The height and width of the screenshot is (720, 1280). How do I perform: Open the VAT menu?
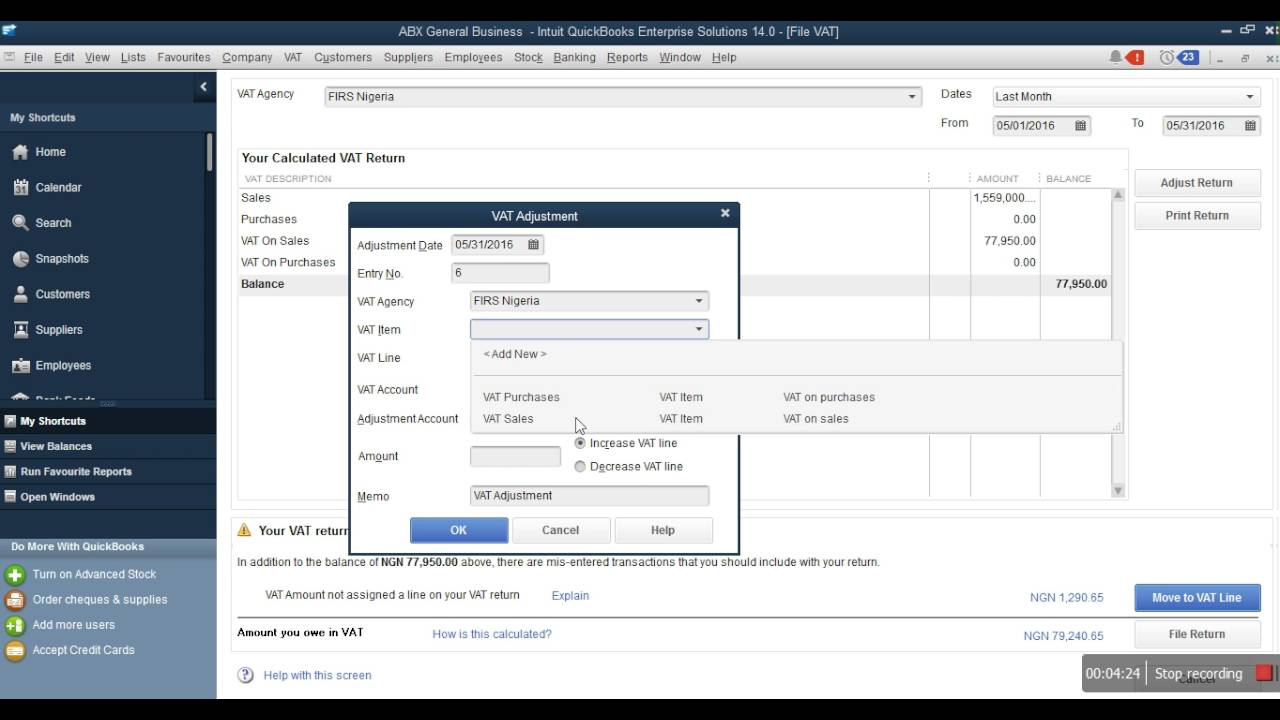(x=292, y=57)
